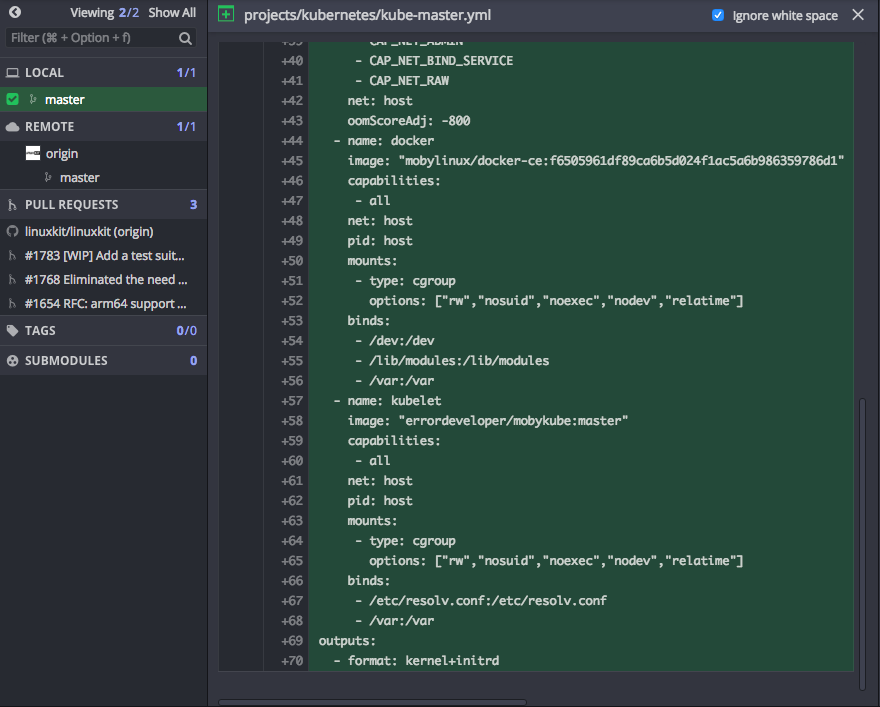
Task: Click the Show All link
Action: click(x=172, y=13)
